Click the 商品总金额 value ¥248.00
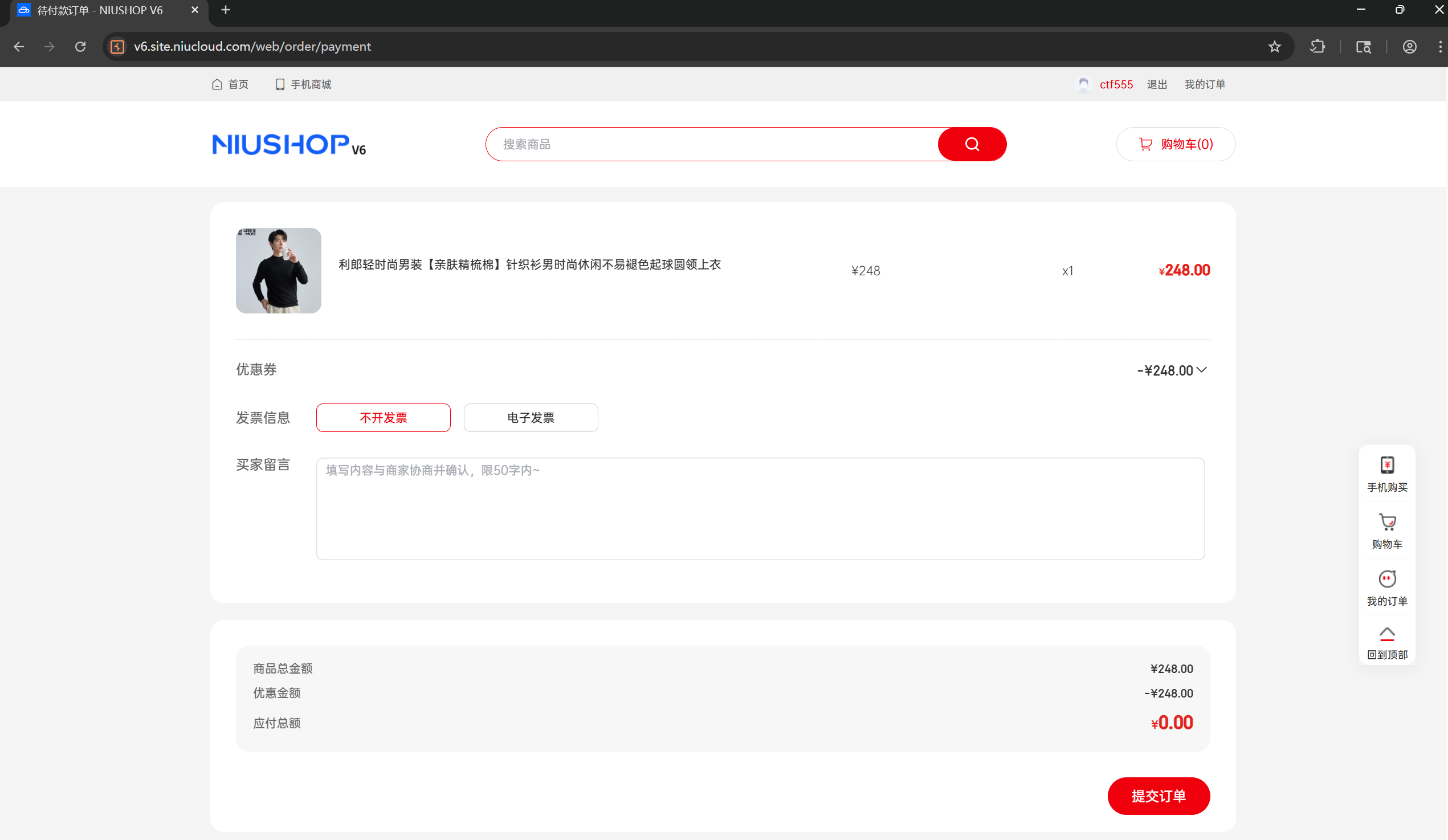The image size is (1448, 840). 1172,669
